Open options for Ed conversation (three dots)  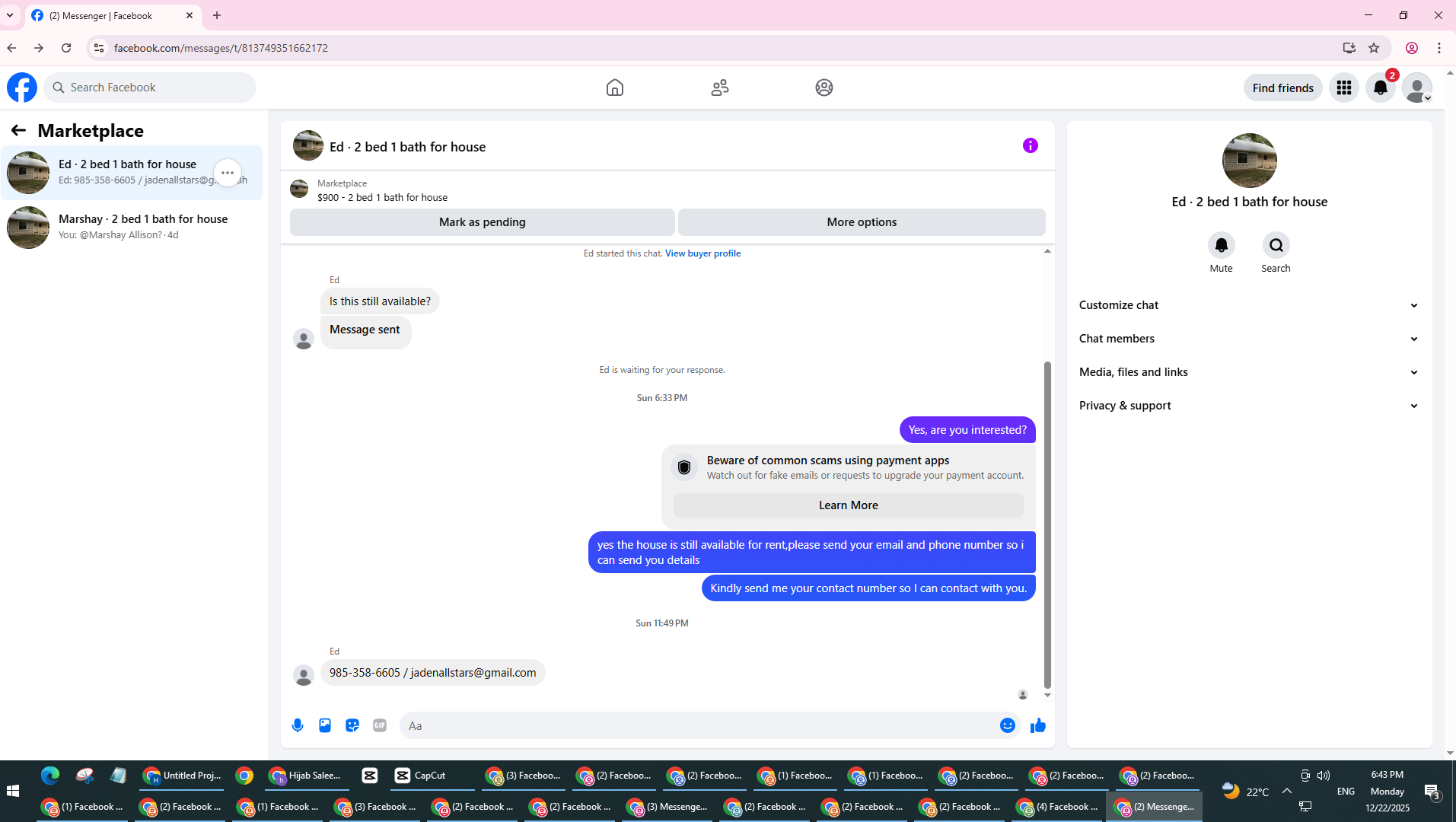228,173
